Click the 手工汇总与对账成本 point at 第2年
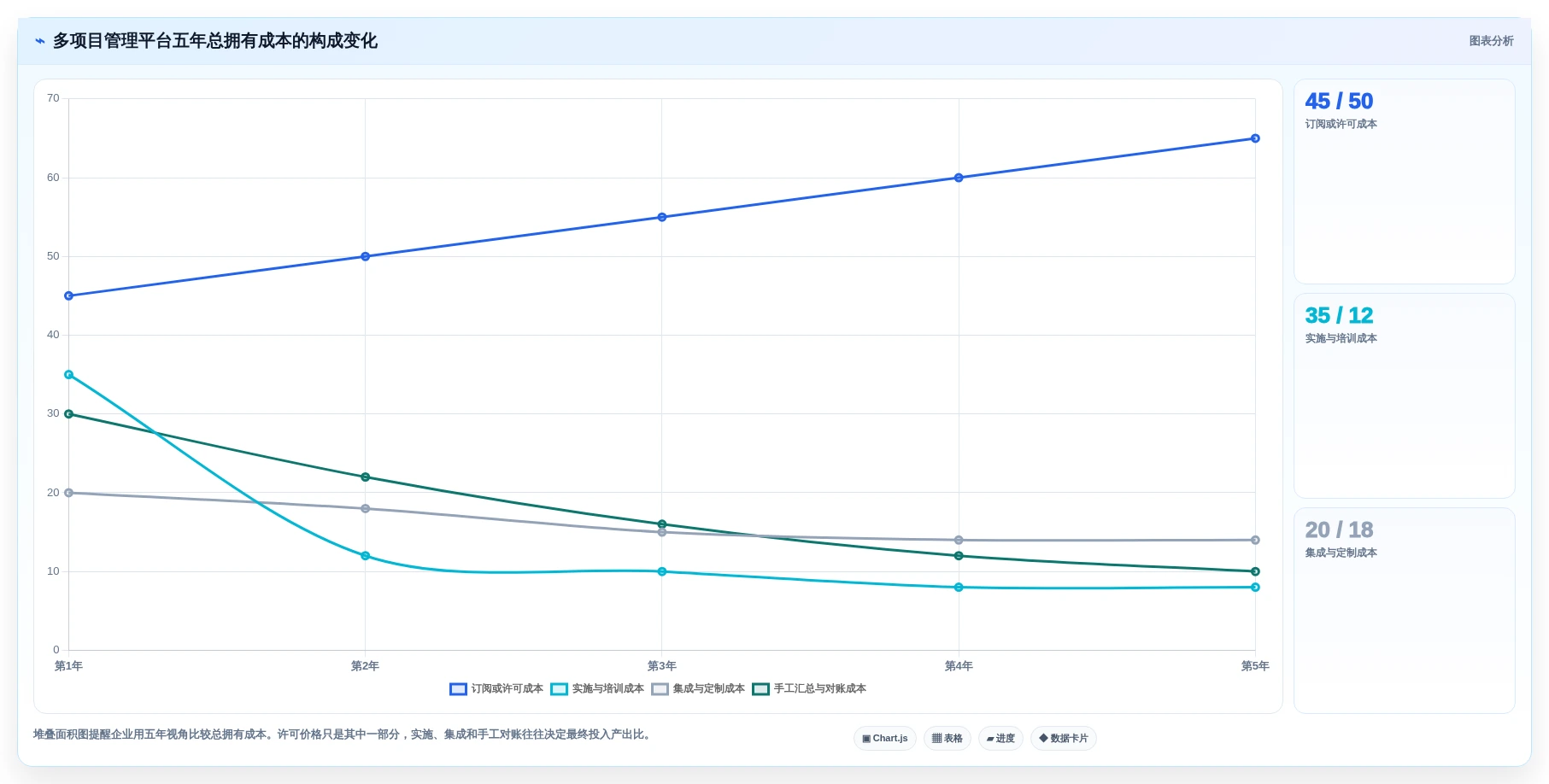This screenshot has height=784, width=1549. tap(366, 477)
